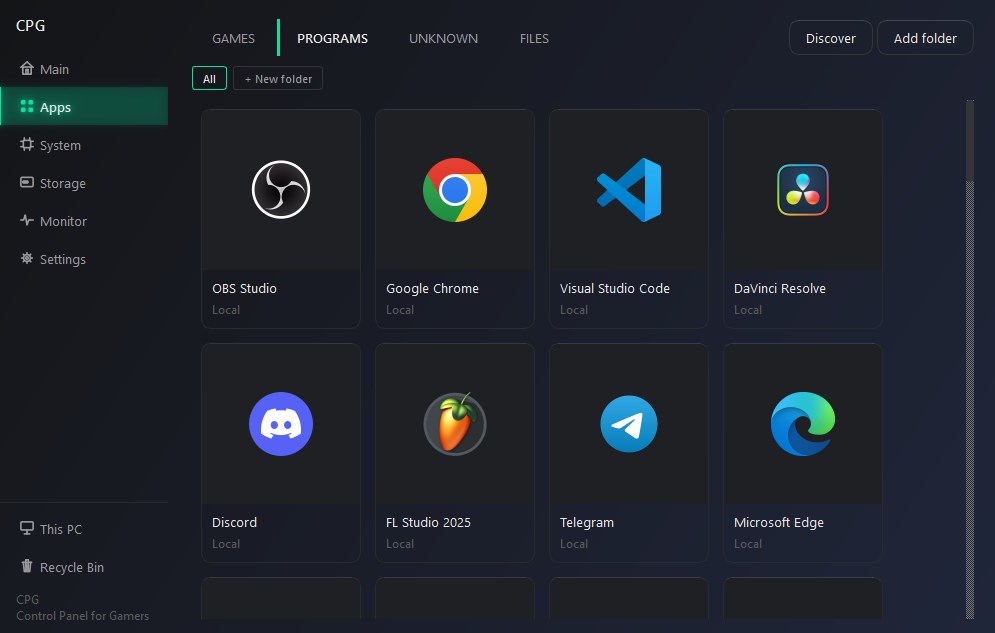995x633 pixels.
Task: Click the CPG title at top left
Action: tap(30, 25)
